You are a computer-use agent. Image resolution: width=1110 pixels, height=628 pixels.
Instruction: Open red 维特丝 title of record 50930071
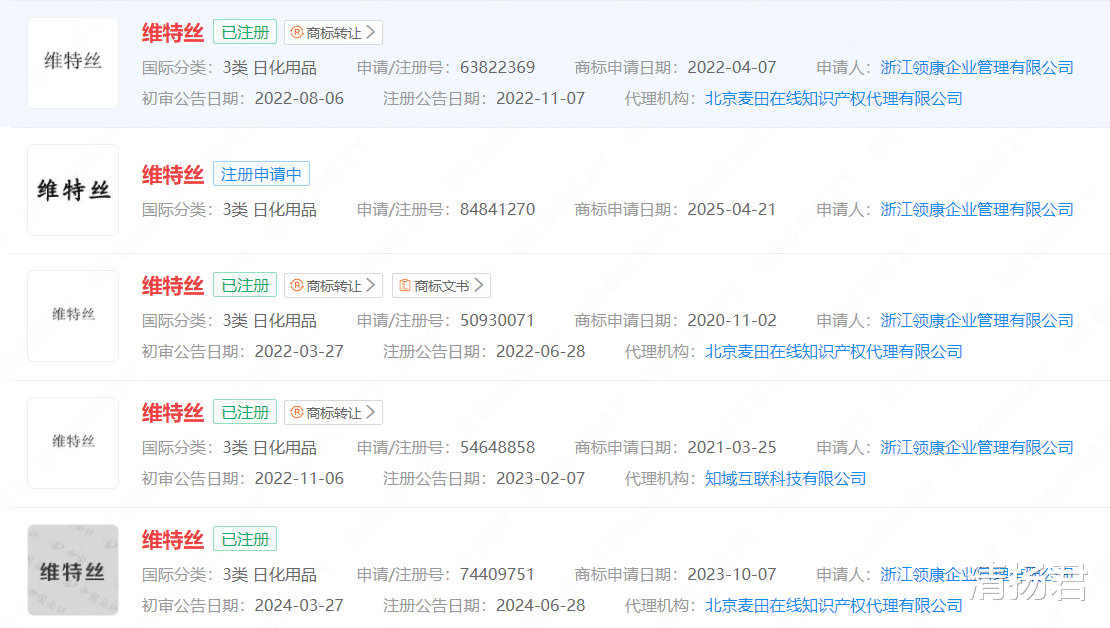173,285
